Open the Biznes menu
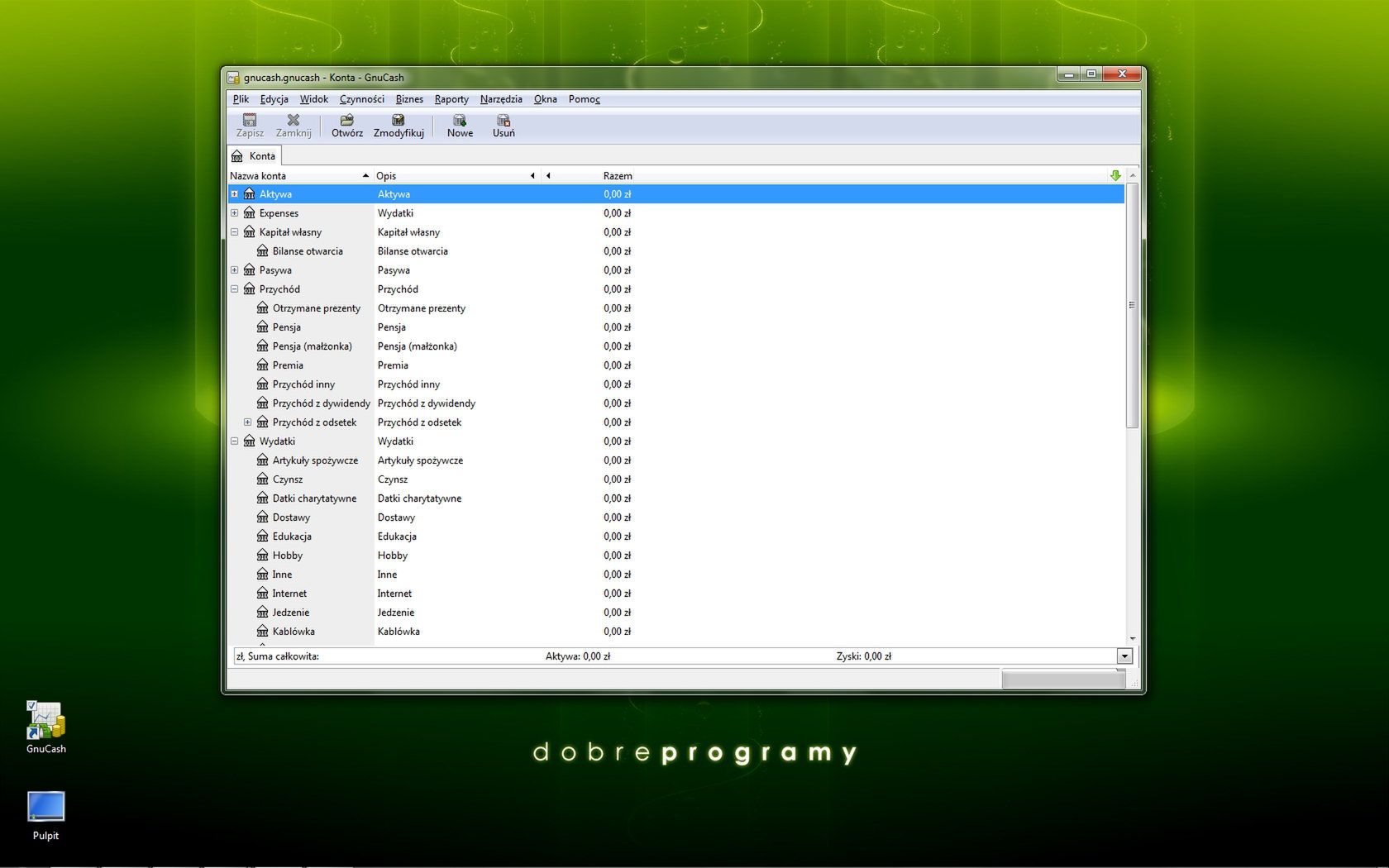 pos(409,99)
